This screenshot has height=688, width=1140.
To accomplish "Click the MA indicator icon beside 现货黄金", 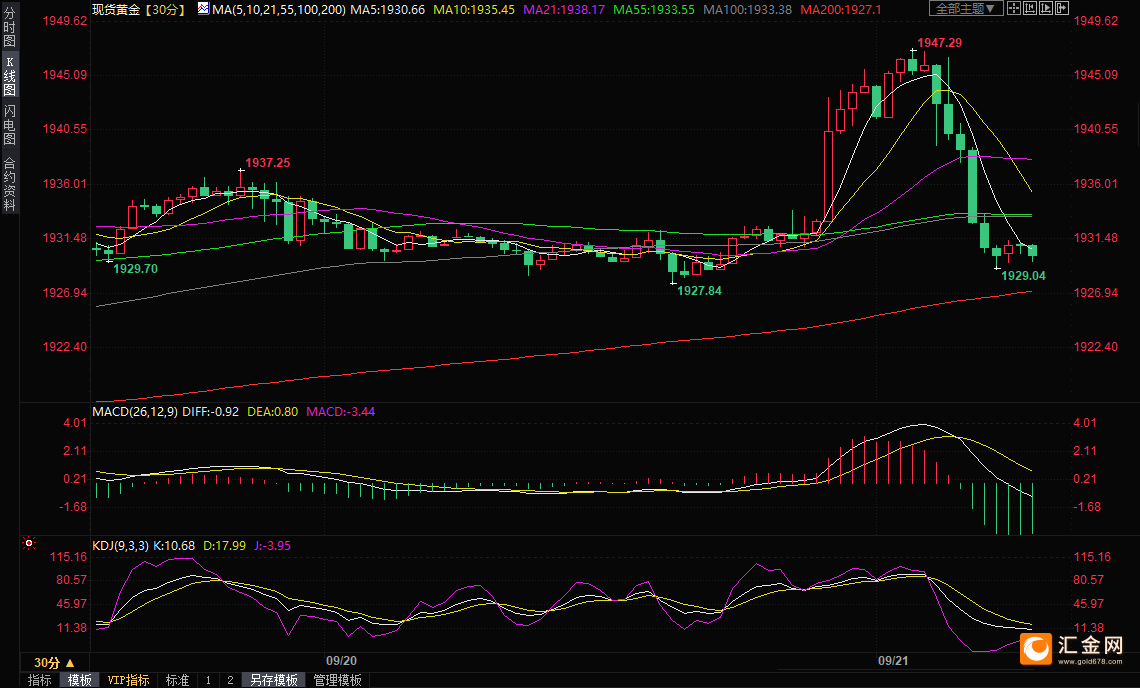I will (x=204, y=9).
